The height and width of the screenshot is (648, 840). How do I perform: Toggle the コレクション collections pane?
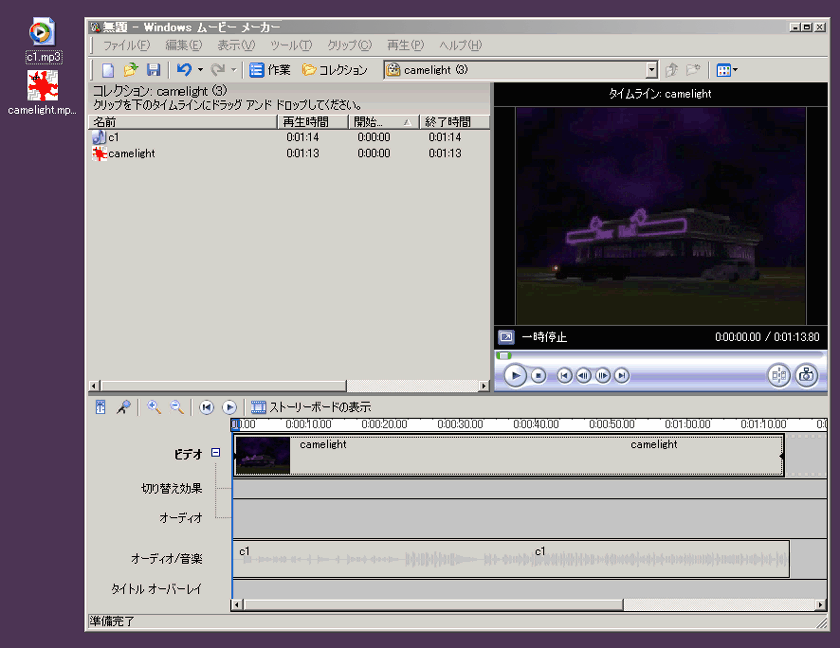334,70
